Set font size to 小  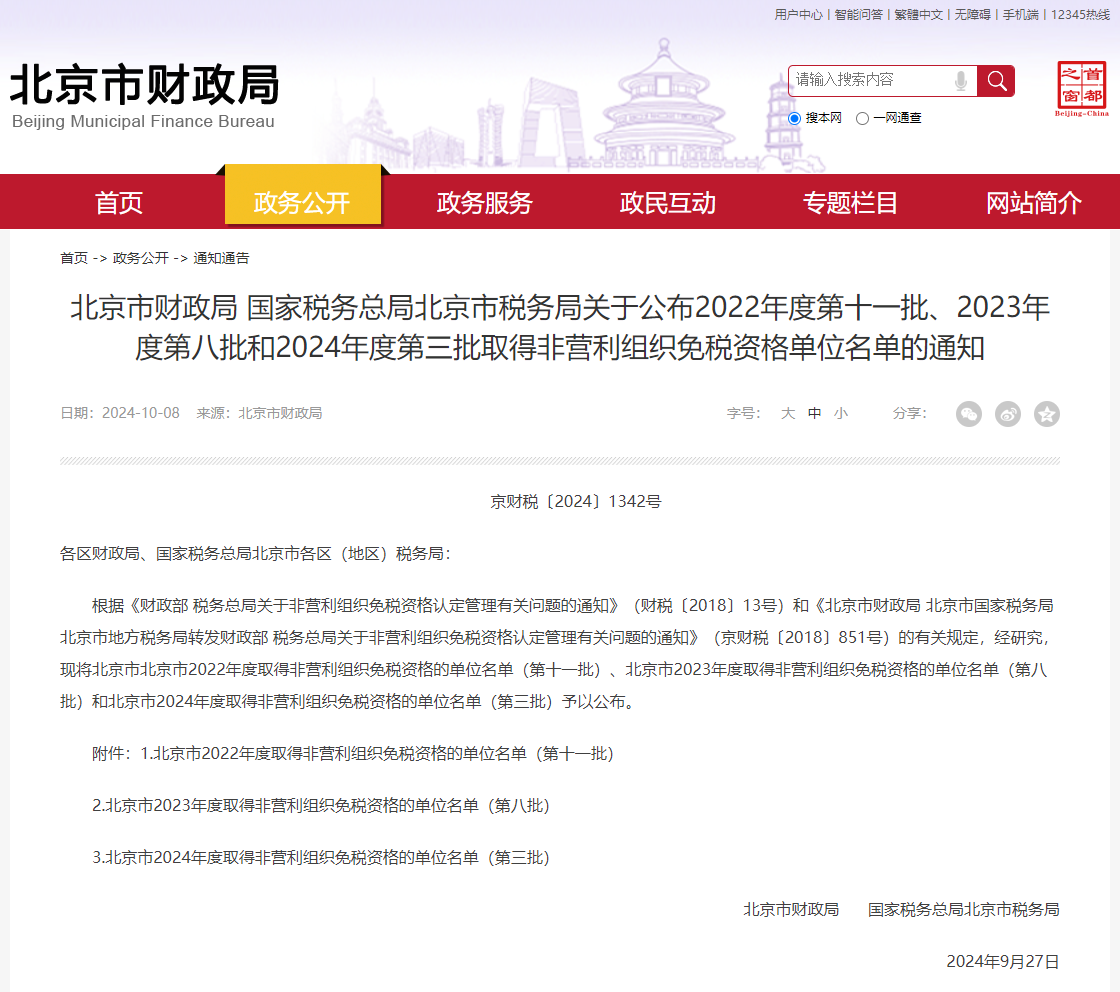point(841,413)
